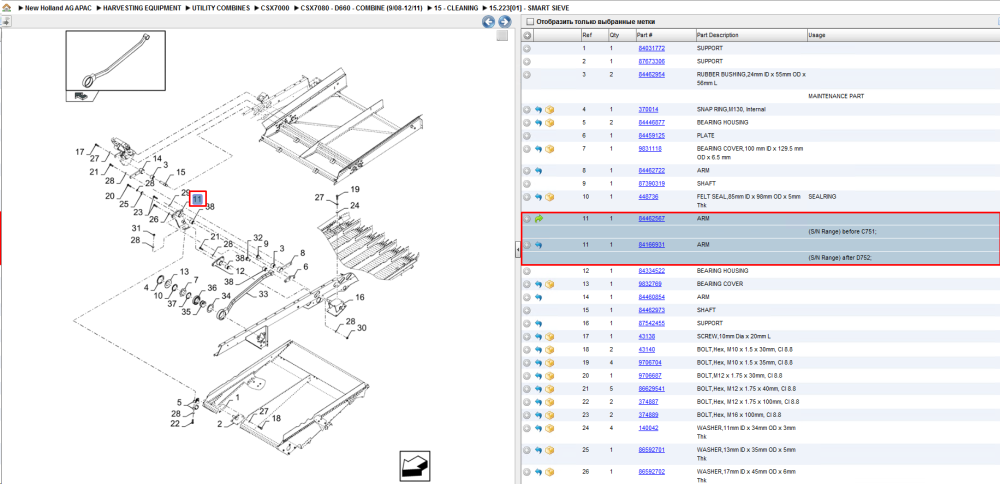Add part 87673306 using its circle icon
The height and width of the screenshot is (484, 1000).
[527, 62]
